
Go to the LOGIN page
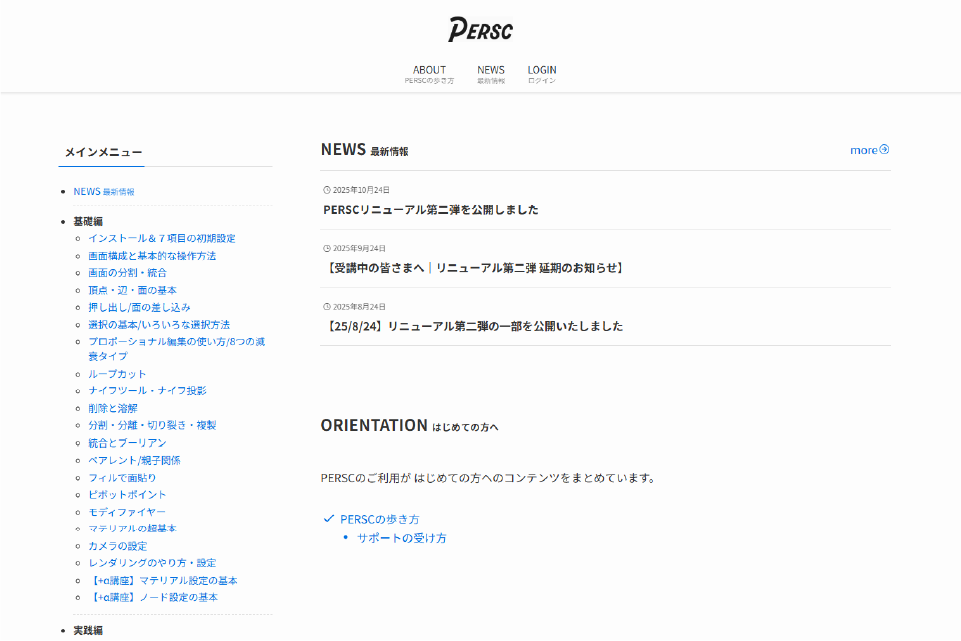click(x=542, y=74)
